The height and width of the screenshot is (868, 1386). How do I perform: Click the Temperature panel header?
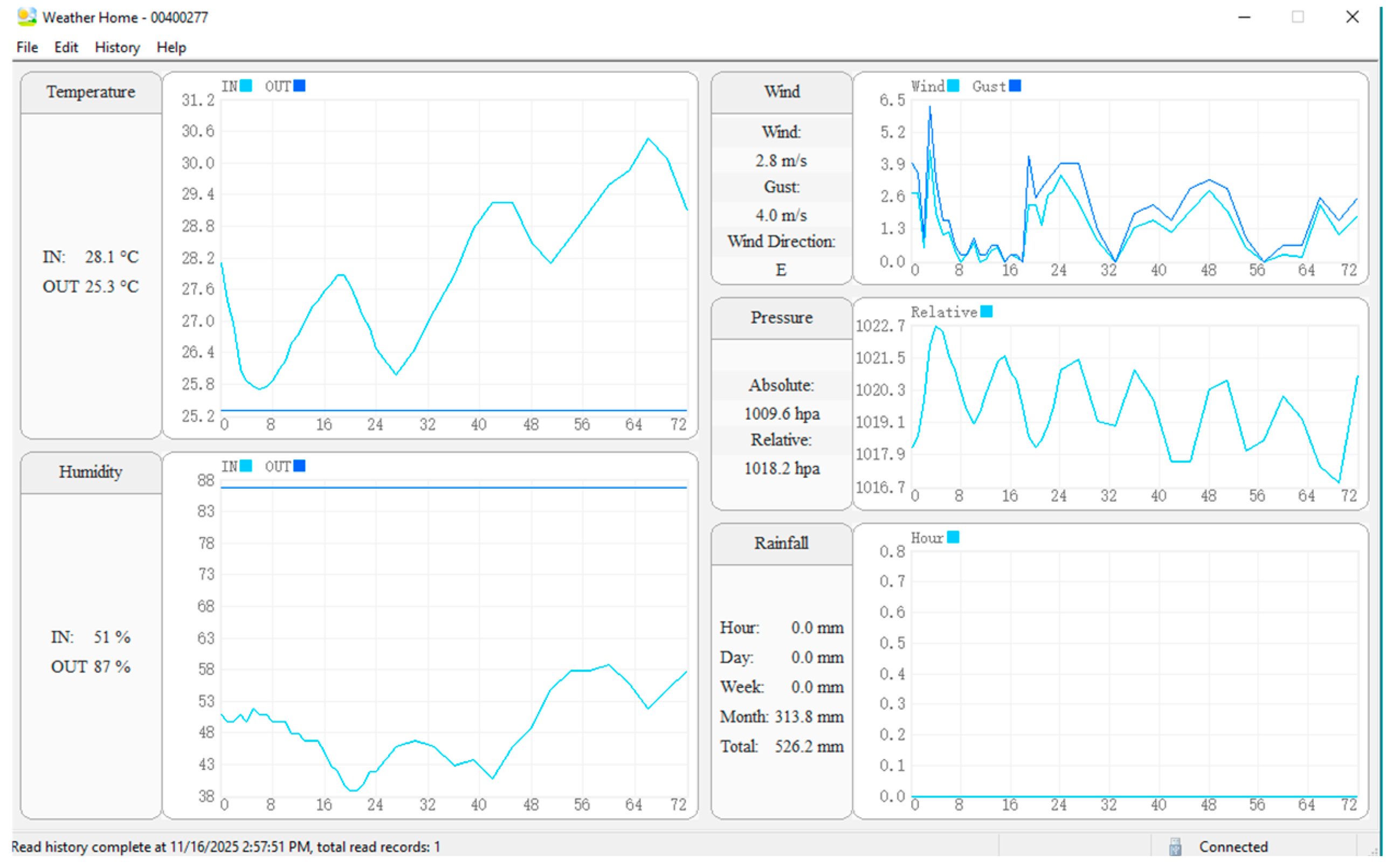[91, 92]
